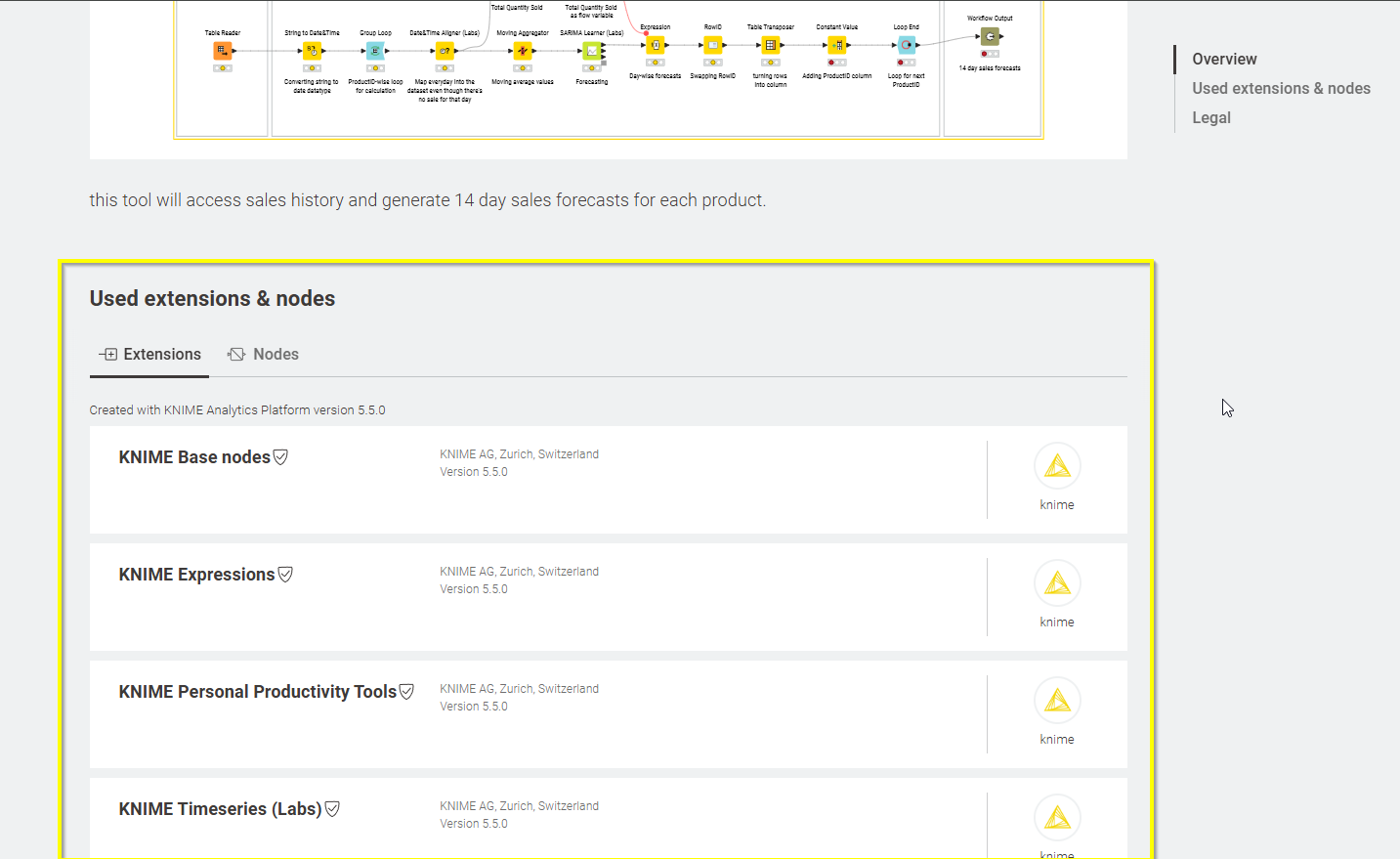This screenshot has height=859, width=1400.
Task: Click the Moving Aggregator node icon
Action: point(523,51)
